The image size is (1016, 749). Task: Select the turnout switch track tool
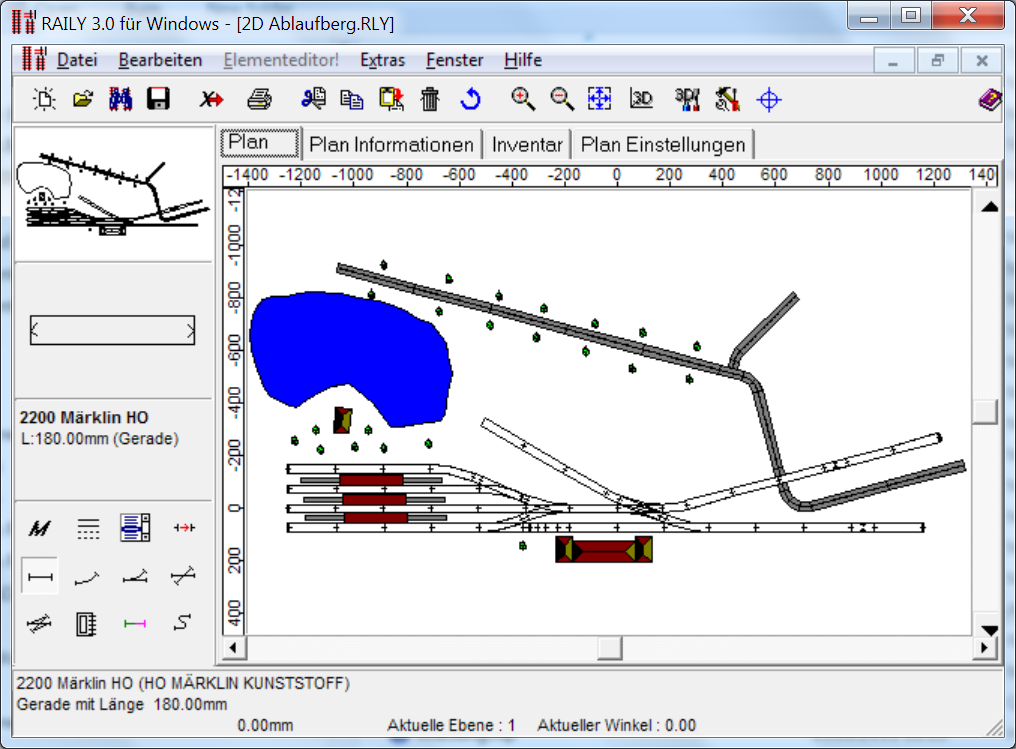(x=135, y=577)
